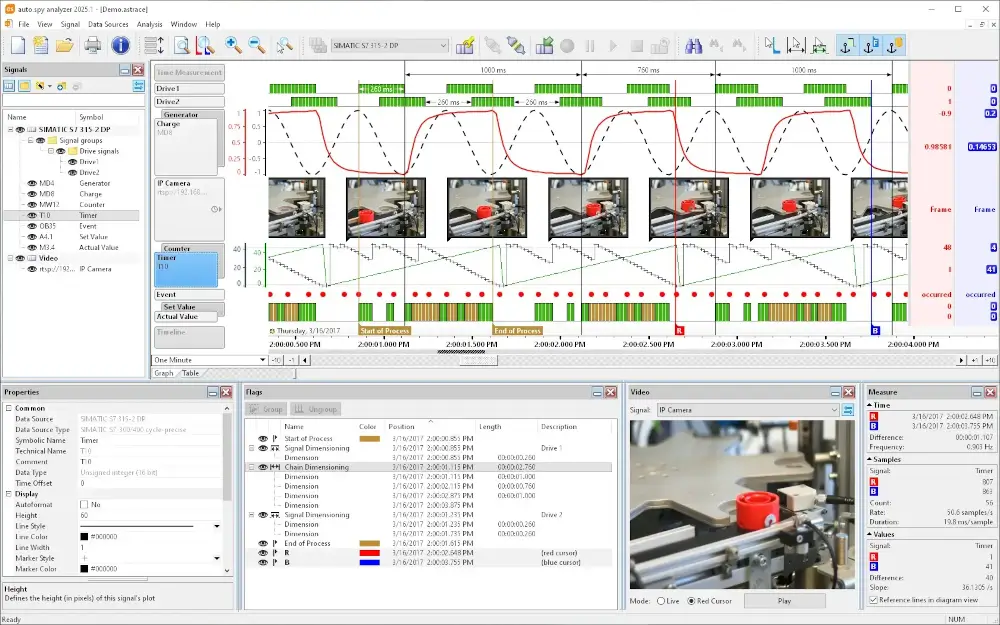This screenshot has width=1000, height=625.
Task: Switch to the Graph tab
Action: (x=164, y=373)
